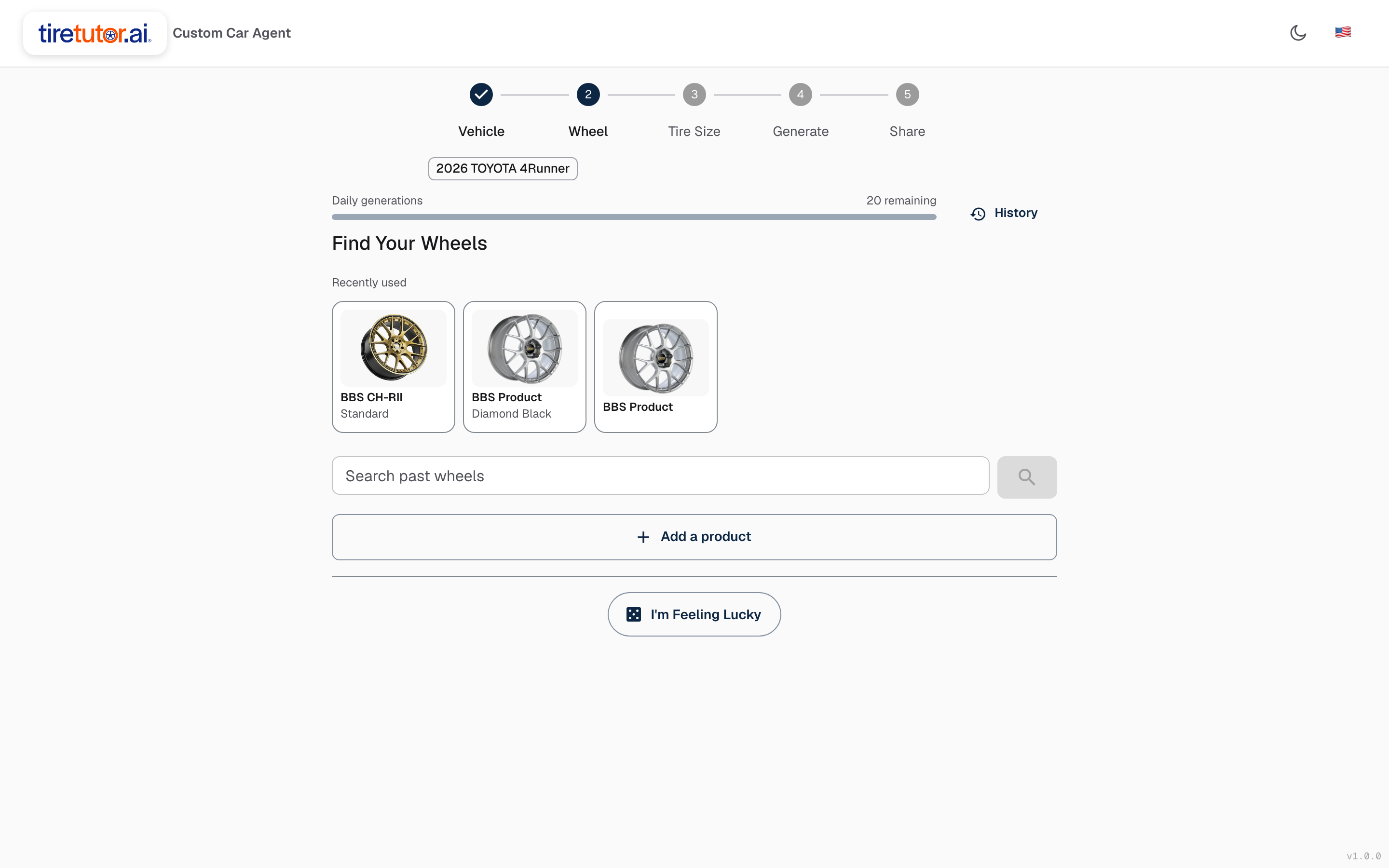
Task: Jump to step 5 Share circle
Action: pyautogui.click(x=907, y=95)
